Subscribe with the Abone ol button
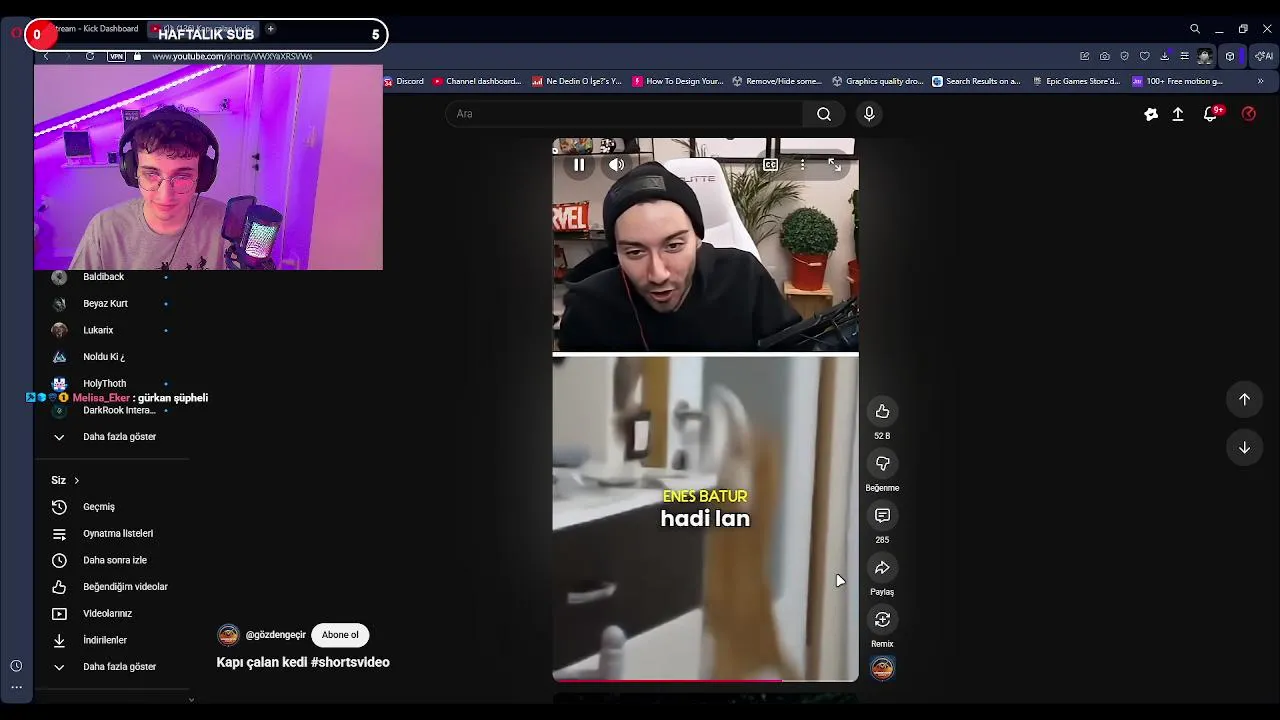 (340, 635)
